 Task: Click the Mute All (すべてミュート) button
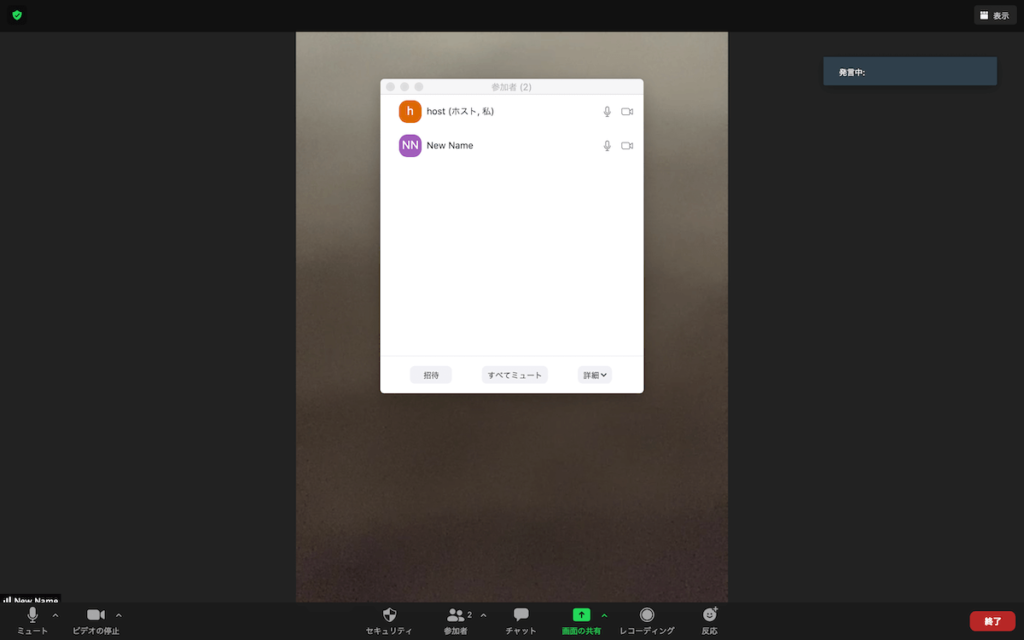[514, 375]
